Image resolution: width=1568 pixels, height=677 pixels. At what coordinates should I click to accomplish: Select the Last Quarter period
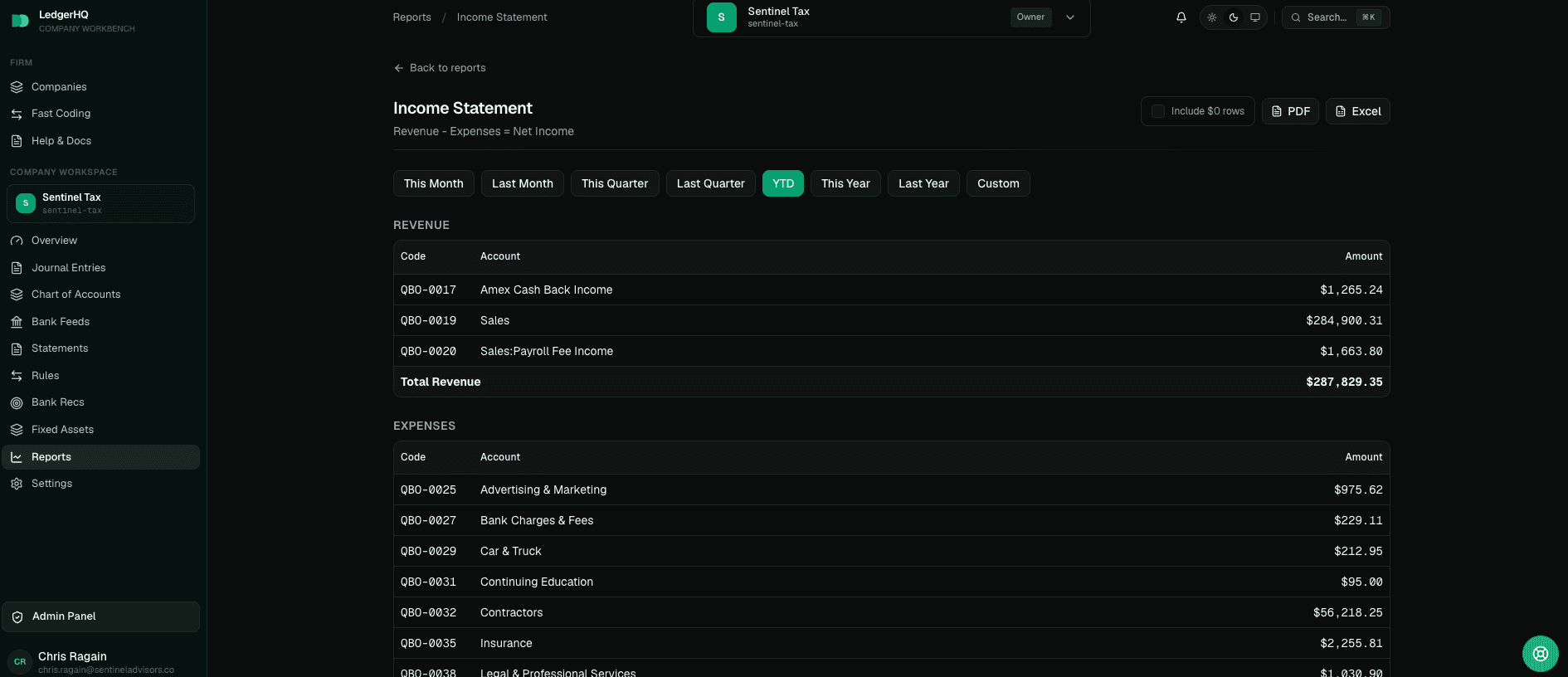711,183
